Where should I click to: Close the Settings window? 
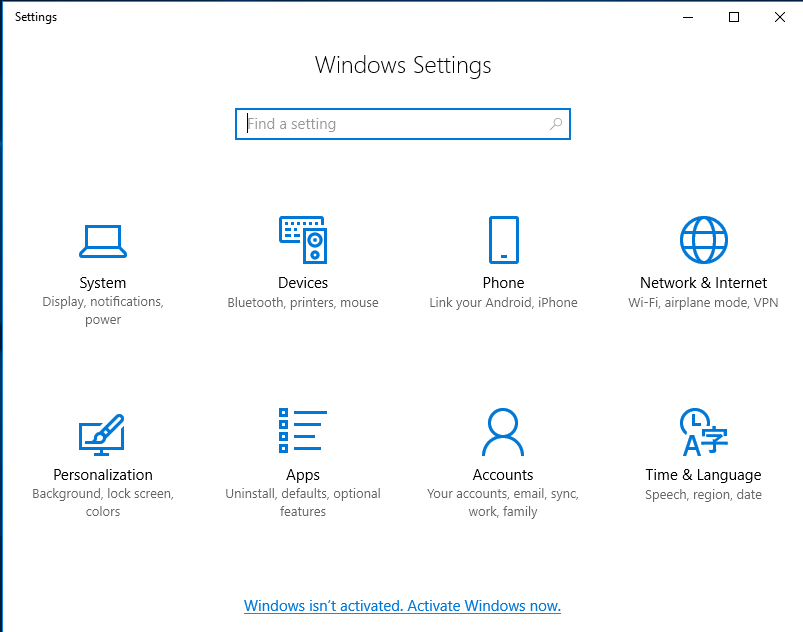pos(780,17)
